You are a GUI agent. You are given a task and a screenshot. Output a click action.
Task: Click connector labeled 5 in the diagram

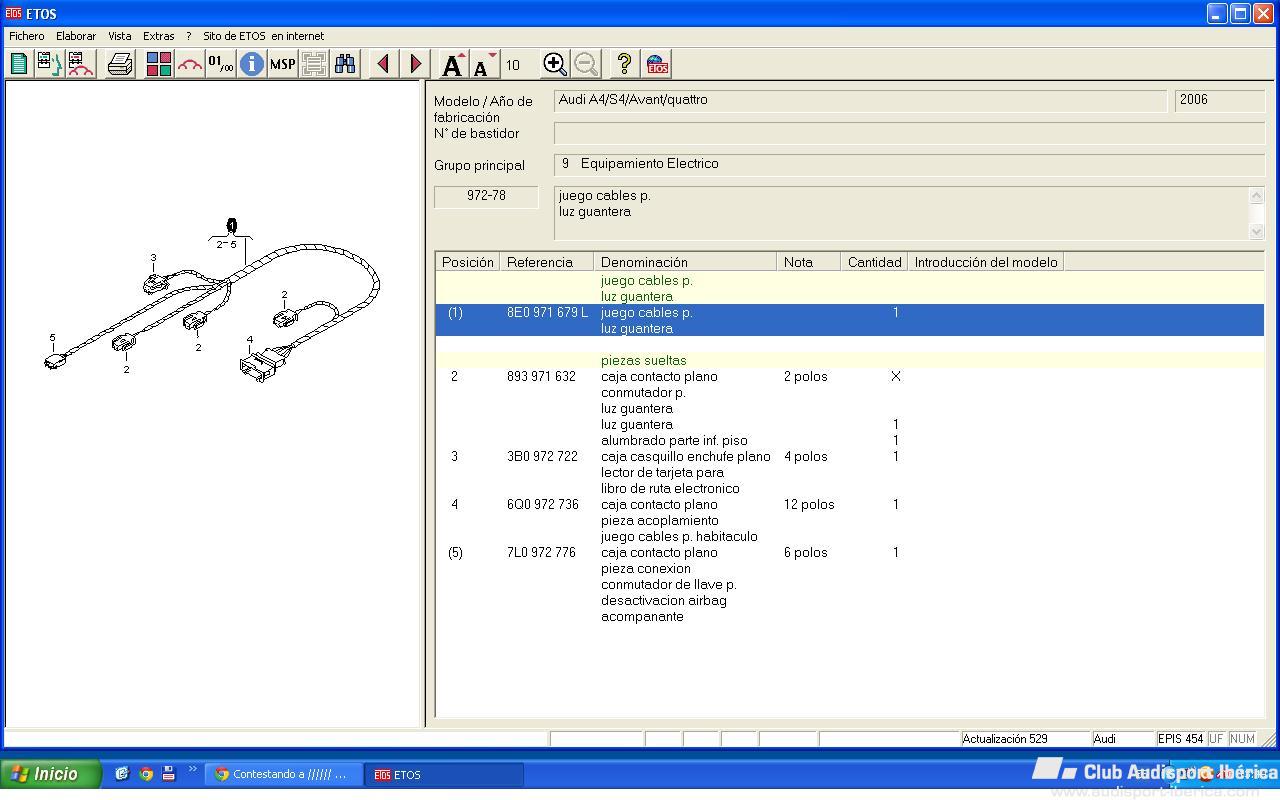point(54,360)
